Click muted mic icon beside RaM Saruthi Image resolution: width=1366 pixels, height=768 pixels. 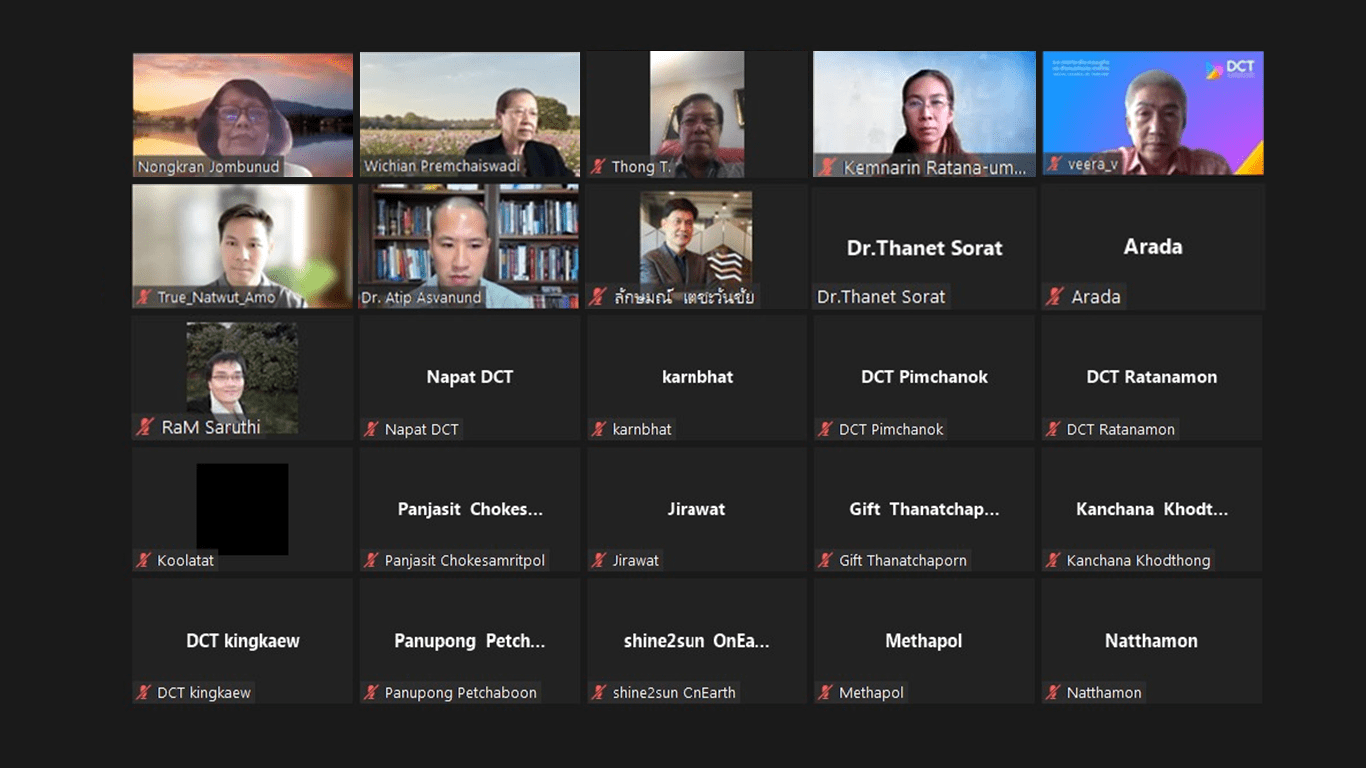coord(145,427)
